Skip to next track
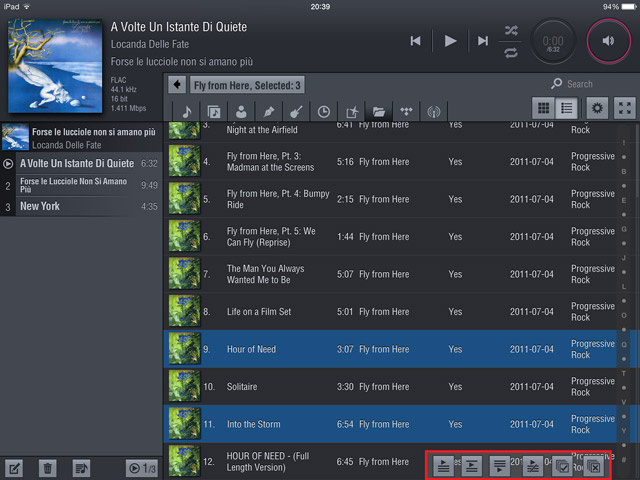Viewport: 640px width, 480px height. 483,41
